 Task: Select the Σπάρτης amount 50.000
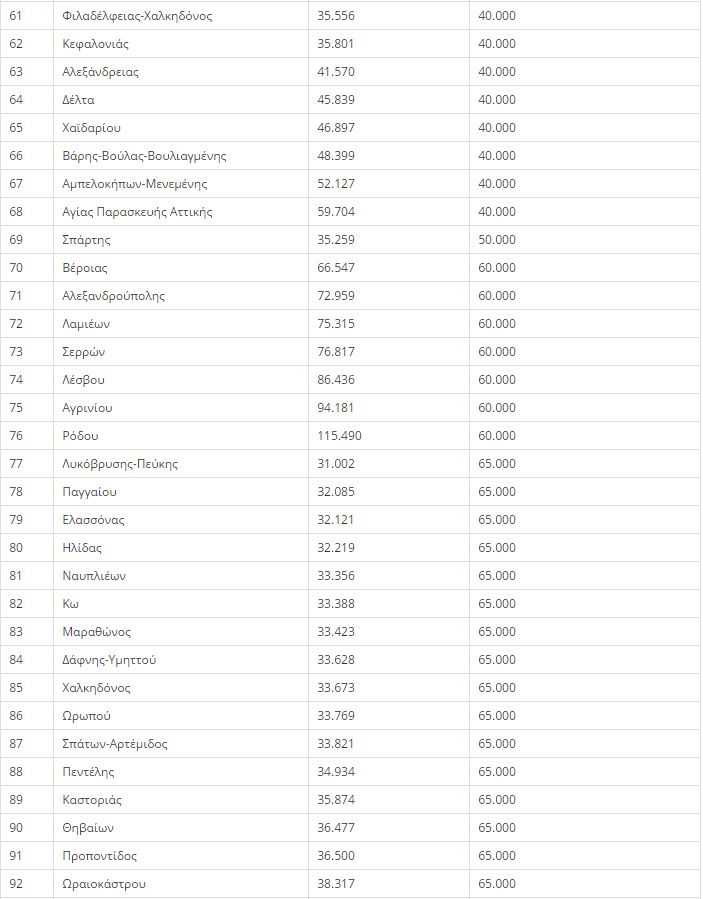click(x=497, y=240)
